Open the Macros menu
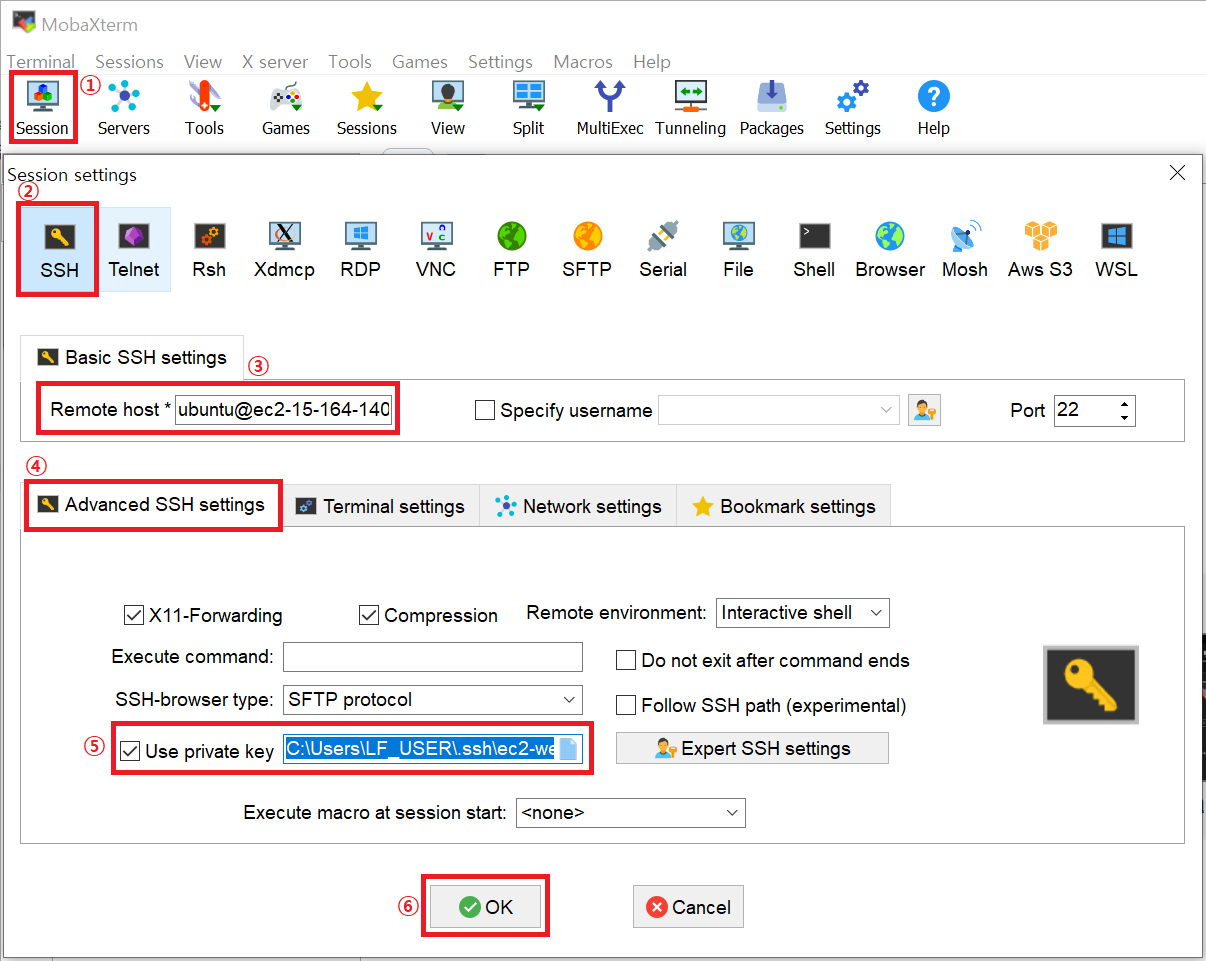This screenshot has width=1206, height=961. point(583,62)
